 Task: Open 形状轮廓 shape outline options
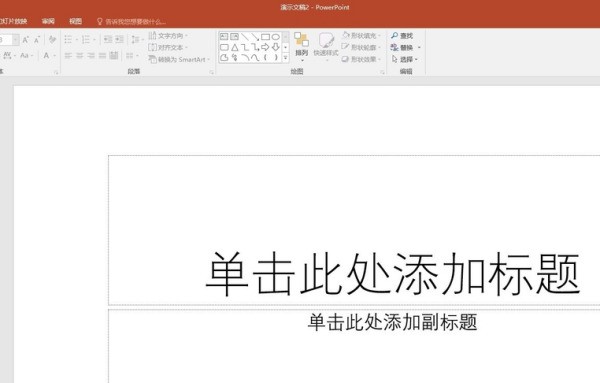[361, 47]
